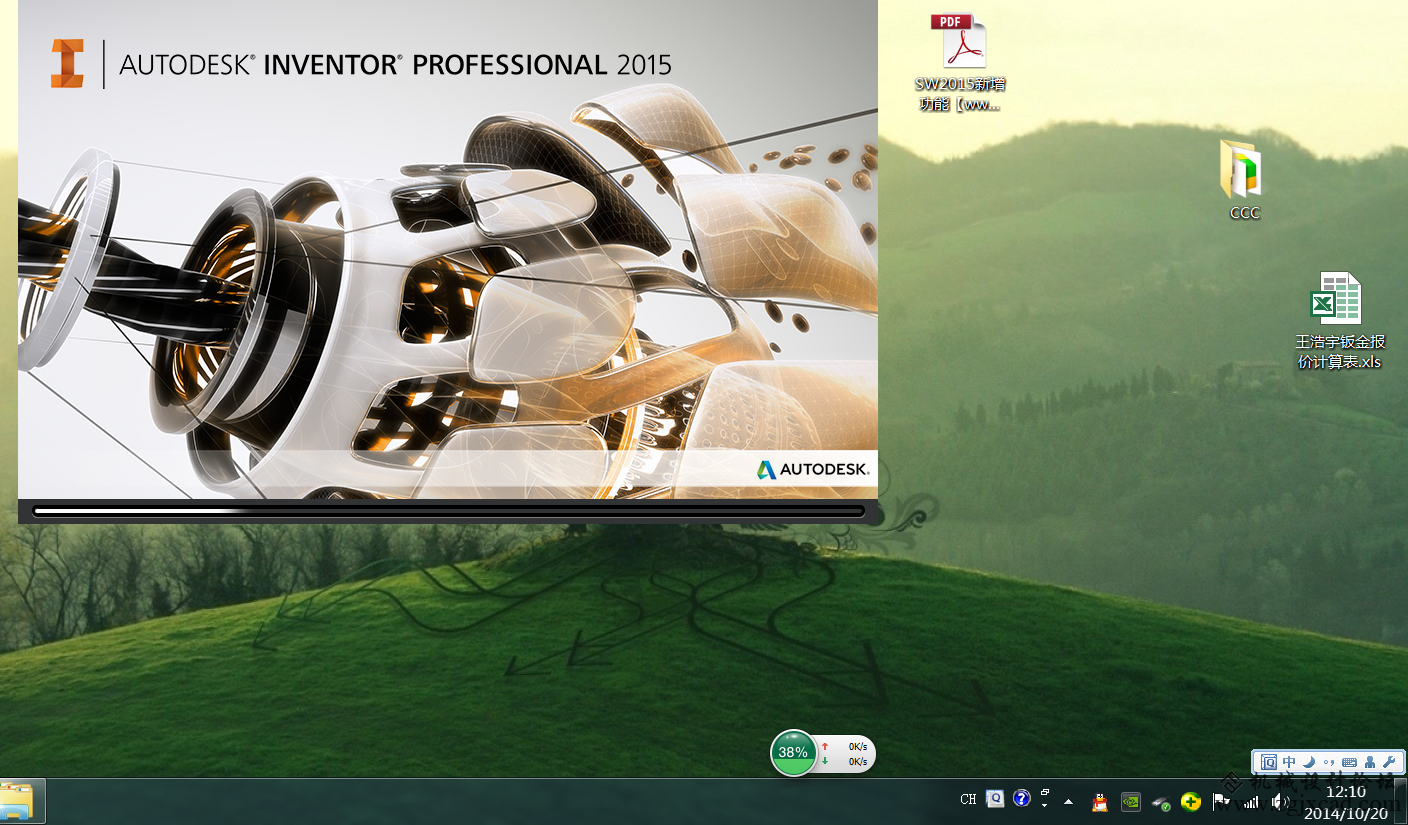The width and height of the screenshot is (1408, 825).
Task: Click the language bar restore button
Action: pyautogui.click(x=1044, y=791)
